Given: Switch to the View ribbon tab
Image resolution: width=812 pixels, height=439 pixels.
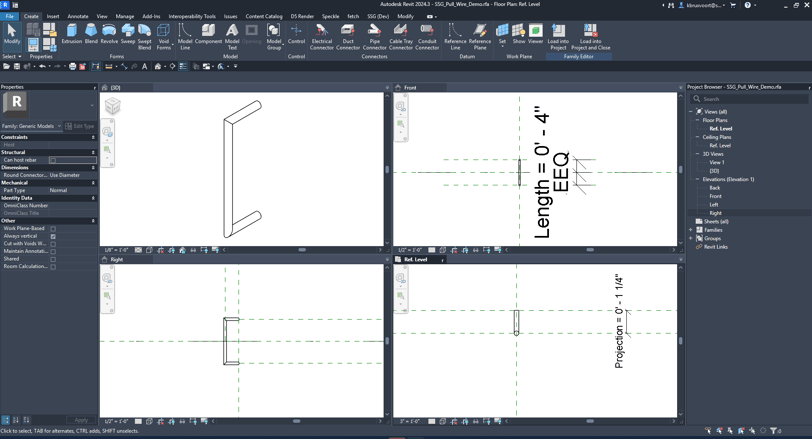Looking at the screenshot, I should pyautogui.click(x=102, y=16).
